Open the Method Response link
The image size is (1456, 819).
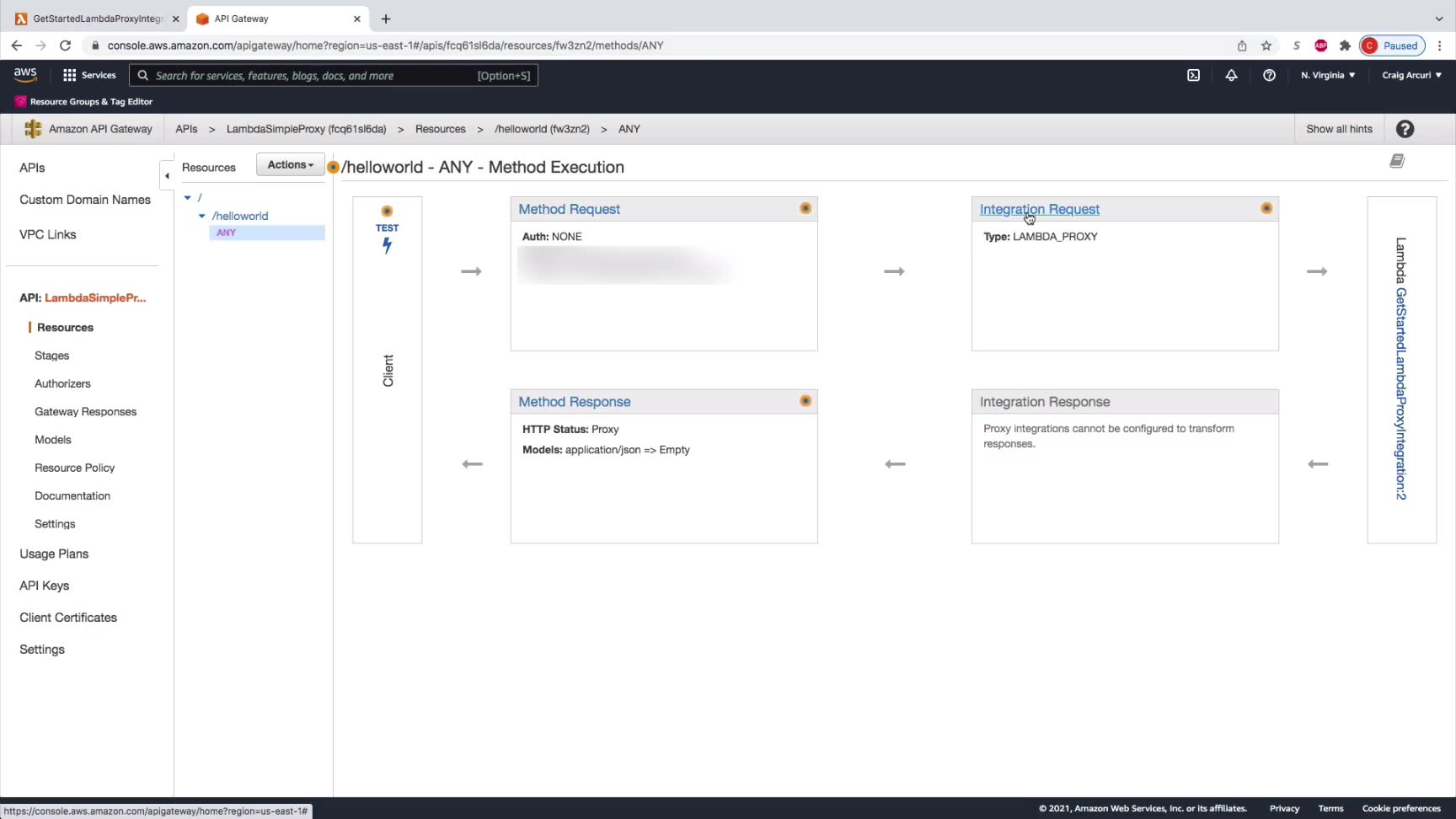[574, 402]
